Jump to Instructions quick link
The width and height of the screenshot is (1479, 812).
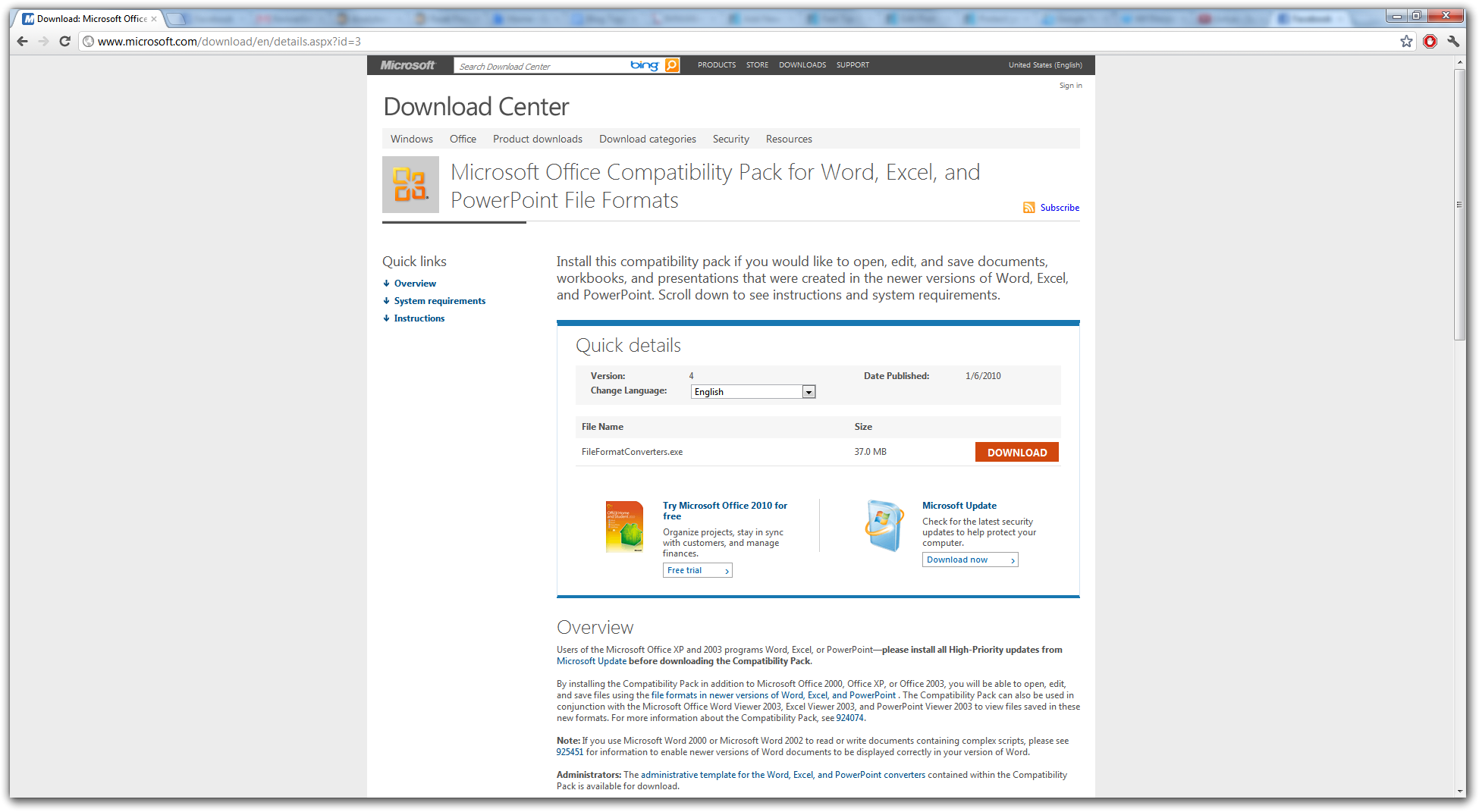[x=419, y=318]
